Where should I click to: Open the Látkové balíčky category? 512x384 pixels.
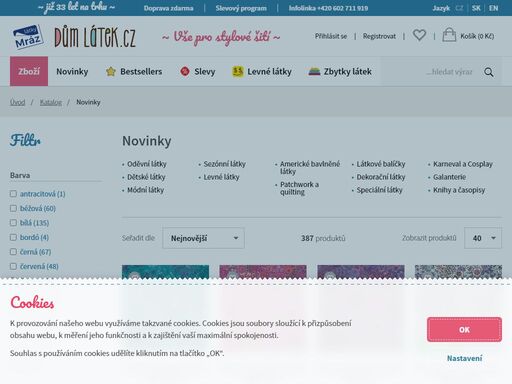[381, 164]
